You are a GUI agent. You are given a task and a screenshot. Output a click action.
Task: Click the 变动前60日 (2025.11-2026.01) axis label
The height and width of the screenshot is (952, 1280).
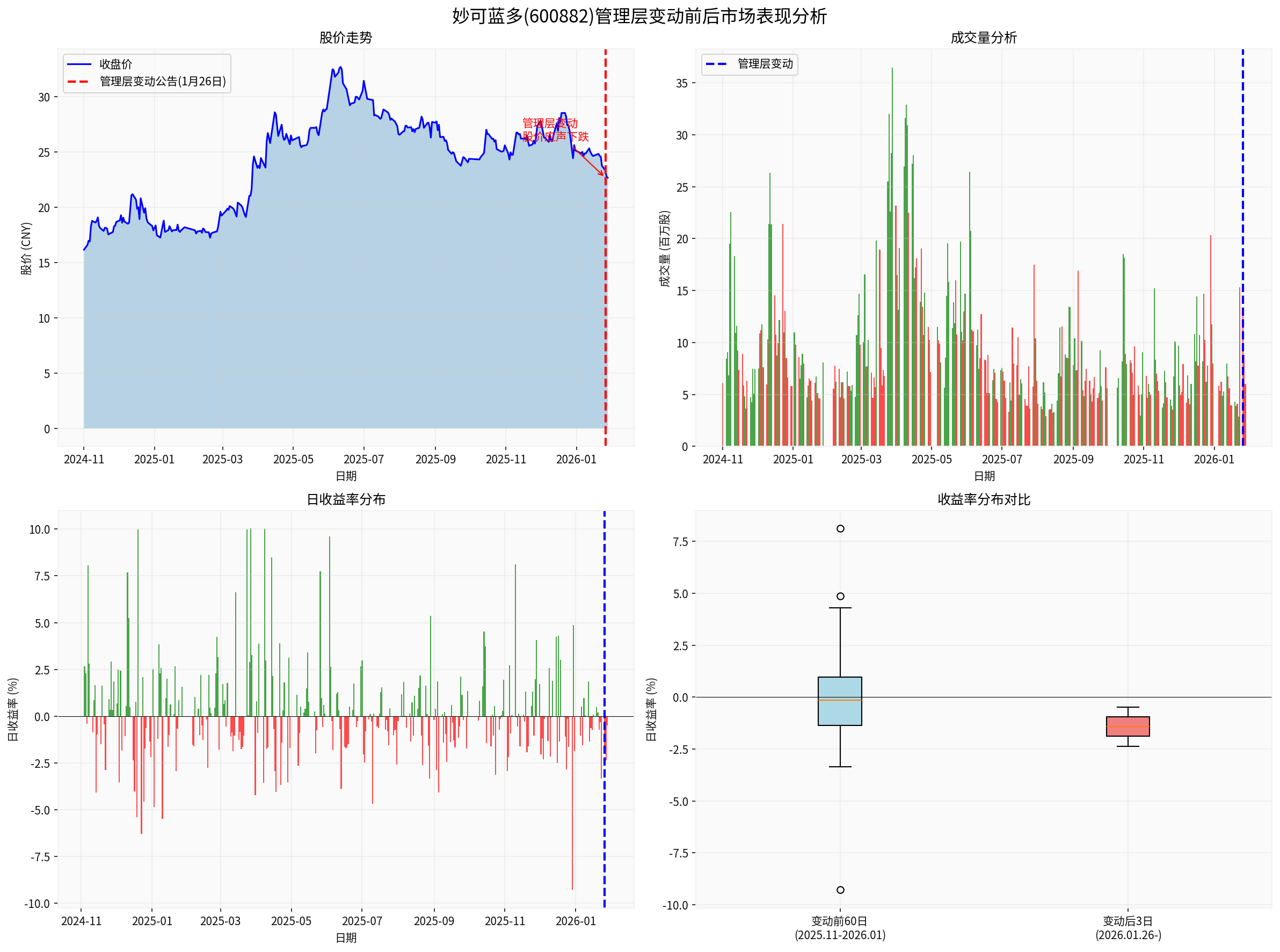click(x=840, y=928)
